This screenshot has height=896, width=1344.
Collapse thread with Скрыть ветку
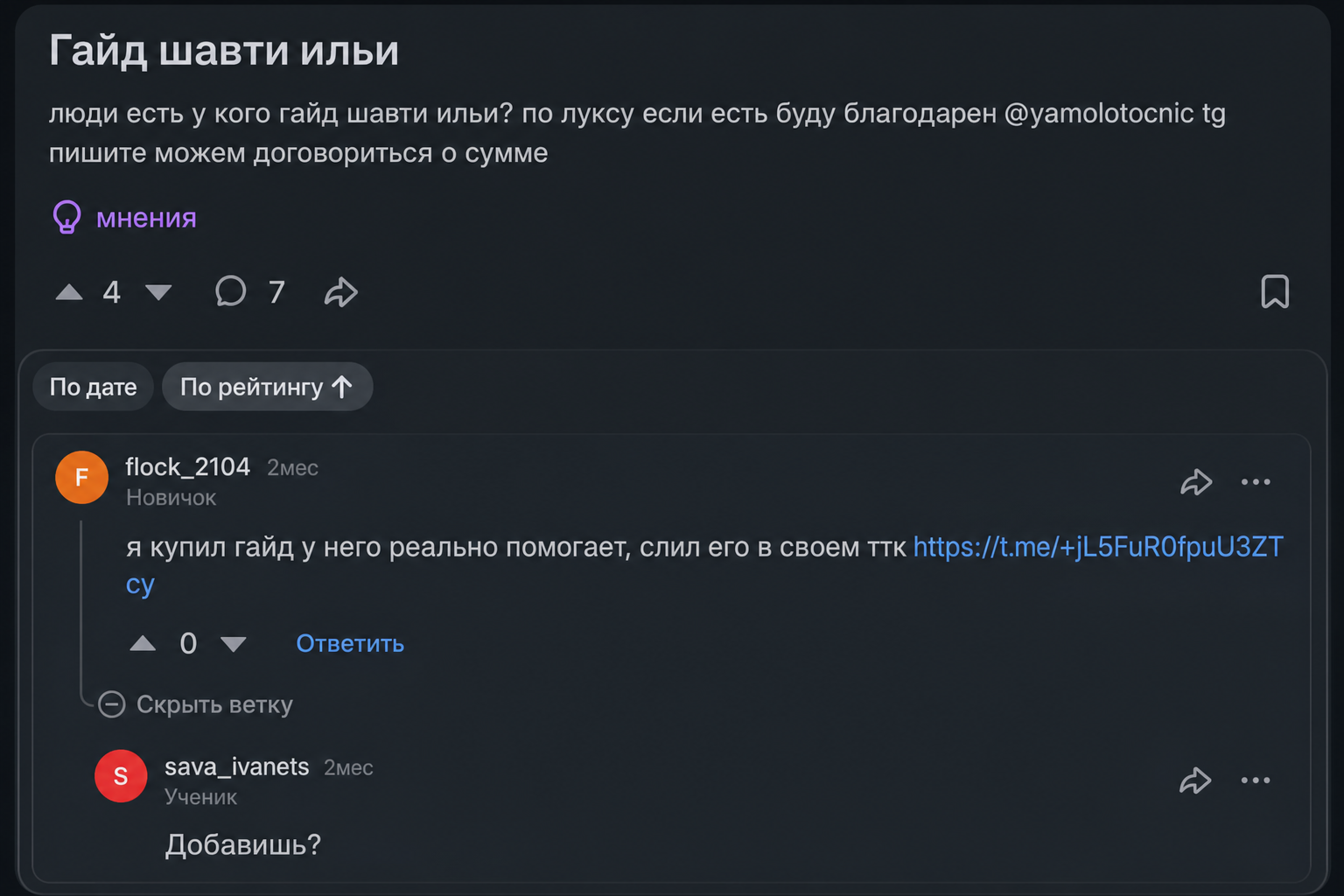(x=195, y=704)
